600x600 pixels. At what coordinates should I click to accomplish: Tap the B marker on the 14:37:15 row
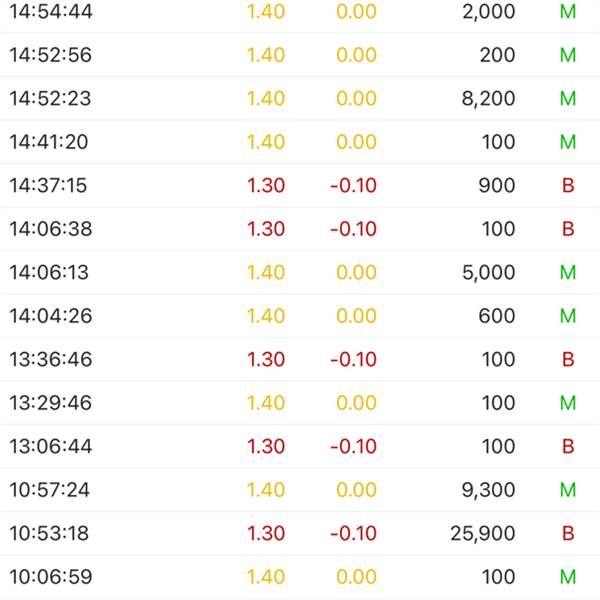[568, 186]
